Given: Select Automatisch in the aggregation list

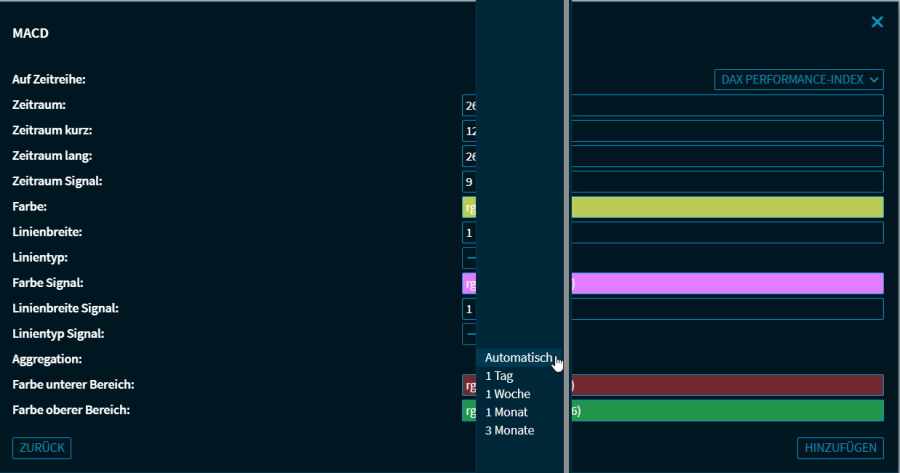Looking at the screenshot, I should 518,357.
